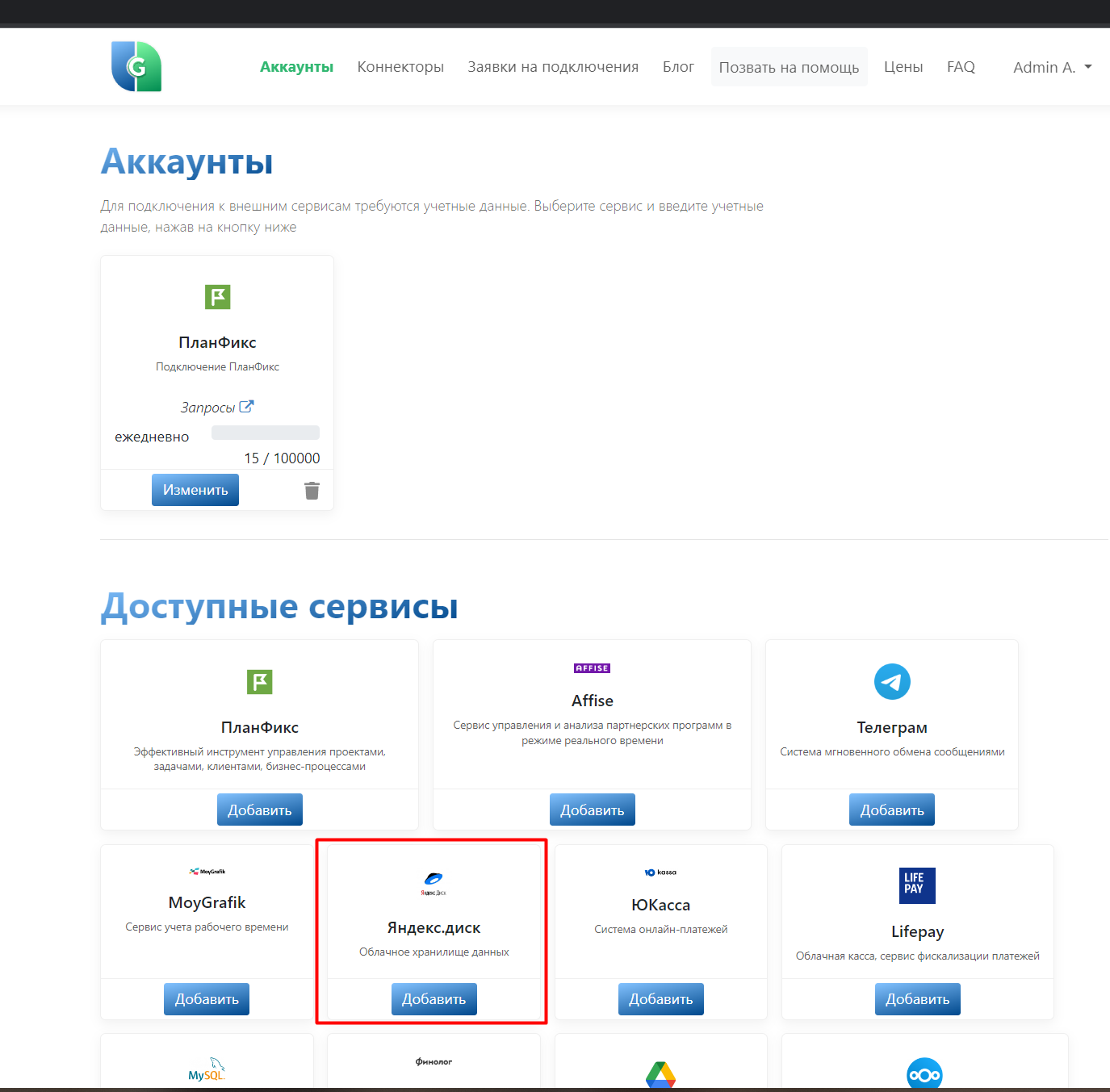Navigate to Блог
Screen dimensions: 1110x1092
click(678, 67)
